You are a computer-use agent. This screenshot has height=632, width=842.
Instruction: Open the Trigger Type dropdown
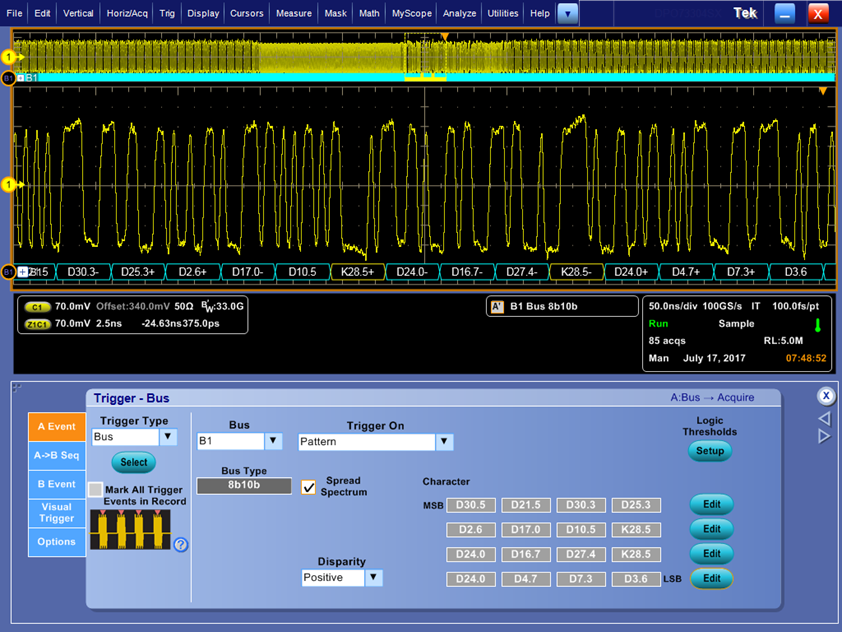pyautogui.click(x=168, y=437)
